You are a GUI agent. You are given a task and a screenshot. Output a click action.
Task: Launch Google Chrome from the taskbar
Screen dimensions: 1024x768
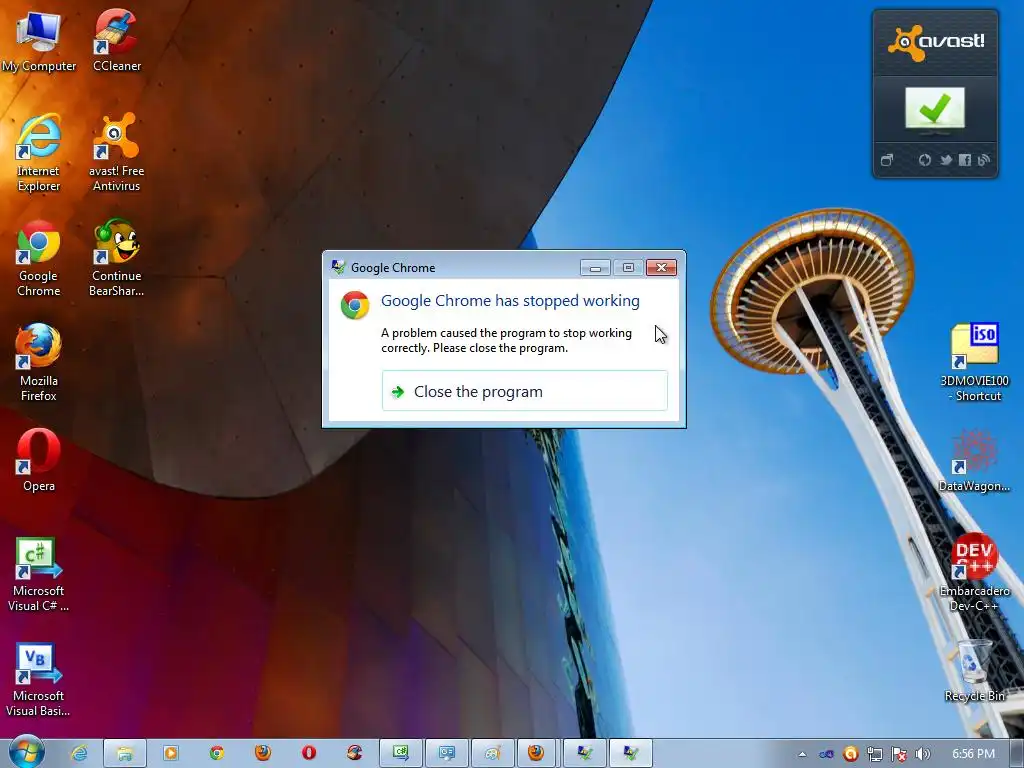[x=217, y=753]
